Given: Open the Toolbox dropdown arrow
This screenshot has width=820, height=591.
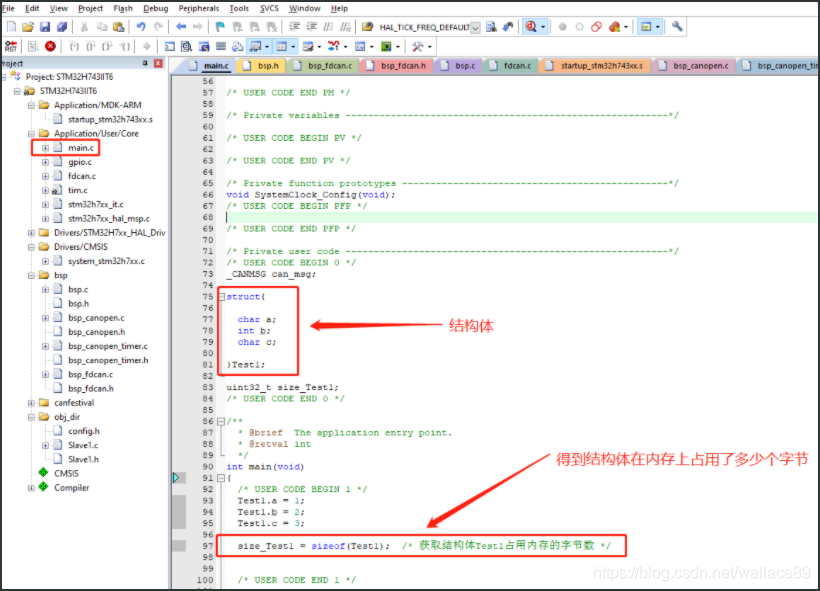Looking at the screenshot, I should coord(430,47).
